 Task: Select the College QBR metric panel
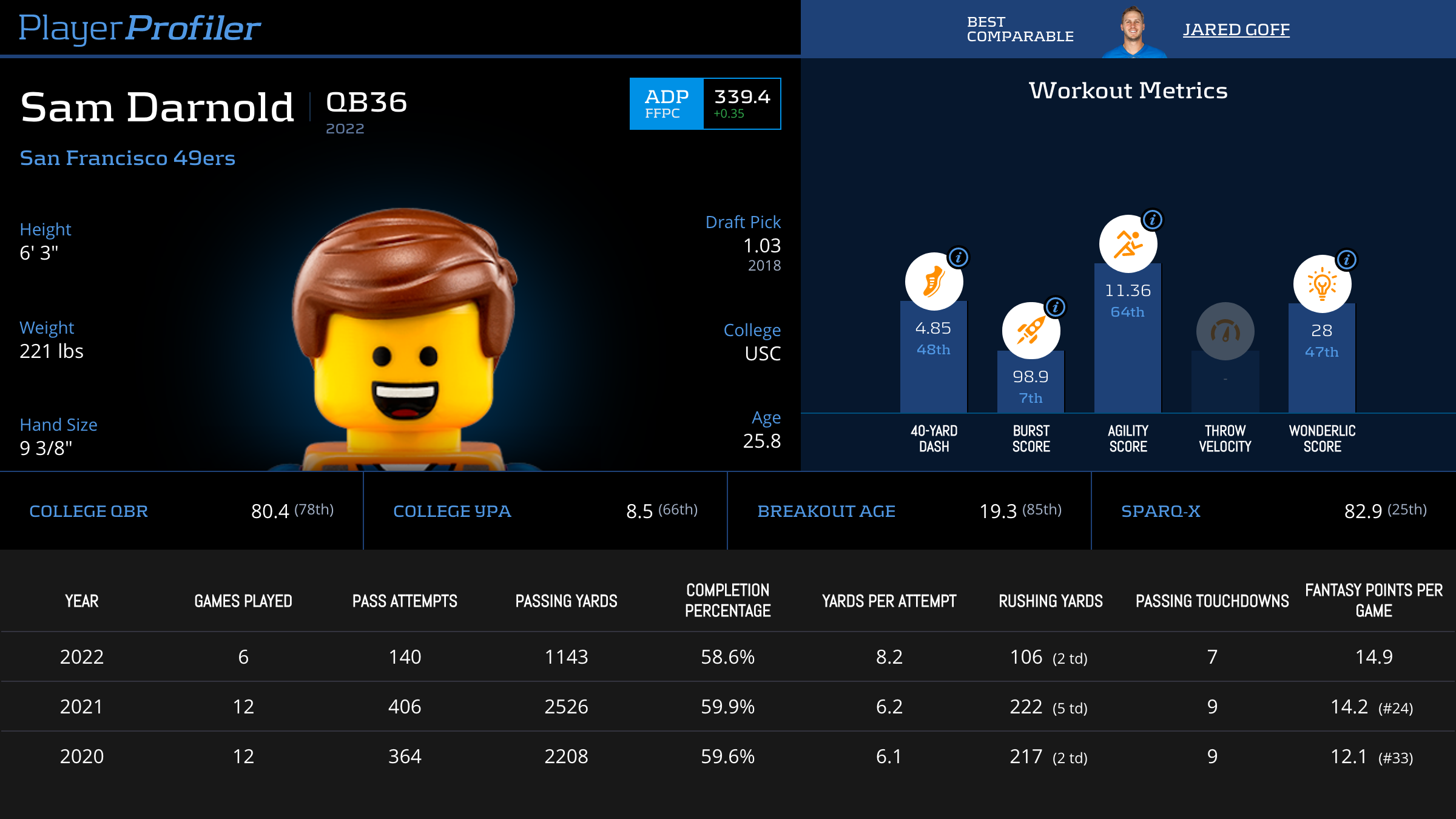(181, 511)
